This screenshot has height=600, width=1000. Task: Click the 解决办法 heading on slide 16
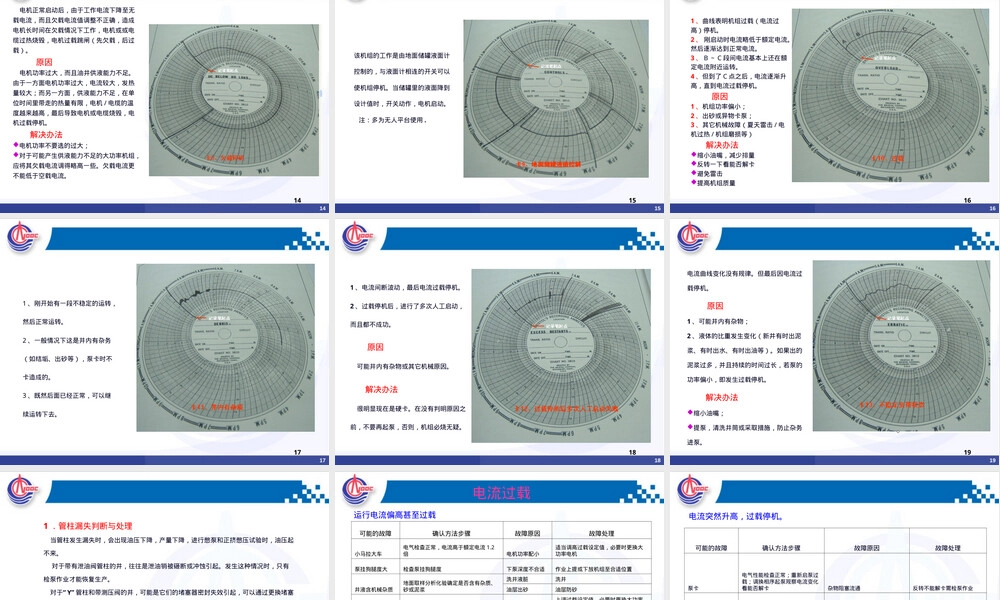[721, 145]
